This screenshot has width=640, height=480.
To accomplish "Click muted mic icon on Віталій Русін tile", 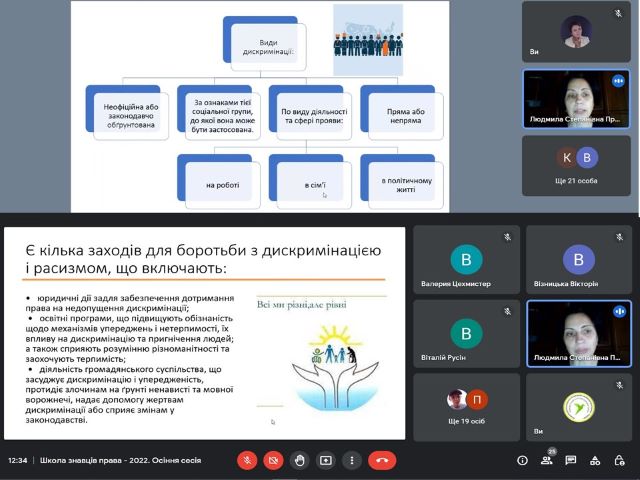I will point(507,311).
